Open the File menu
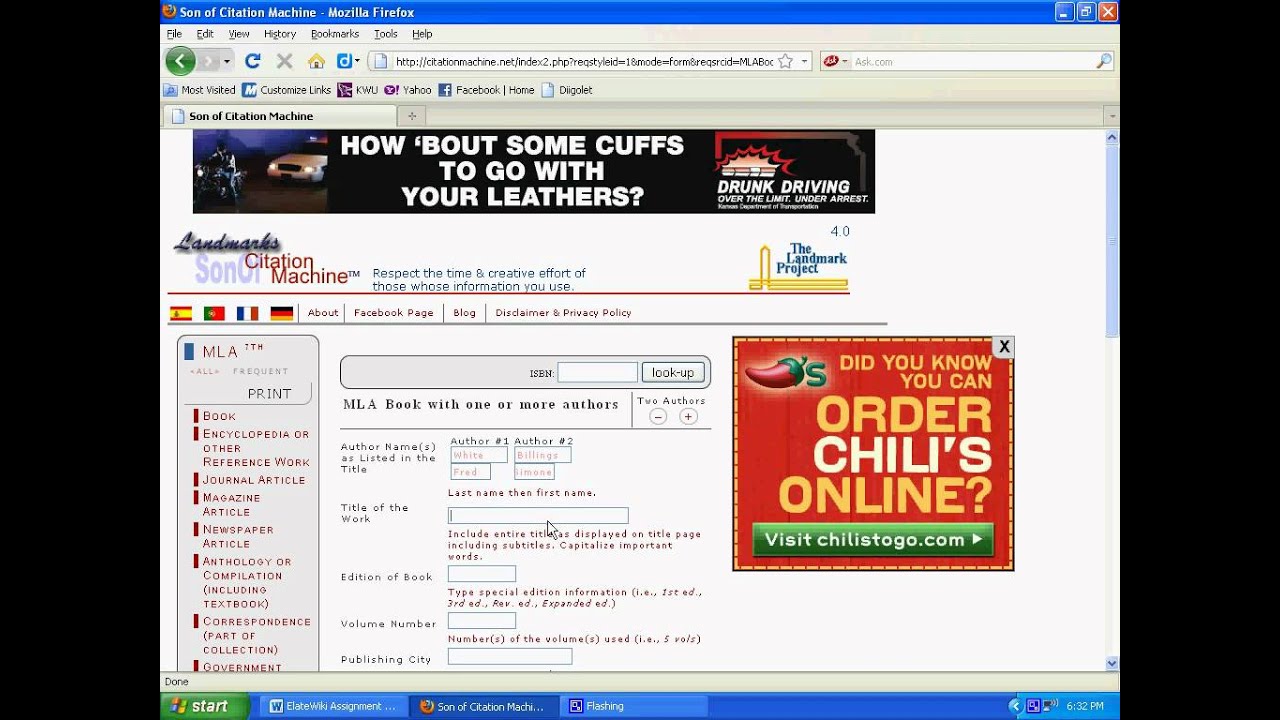 [174, 34]
